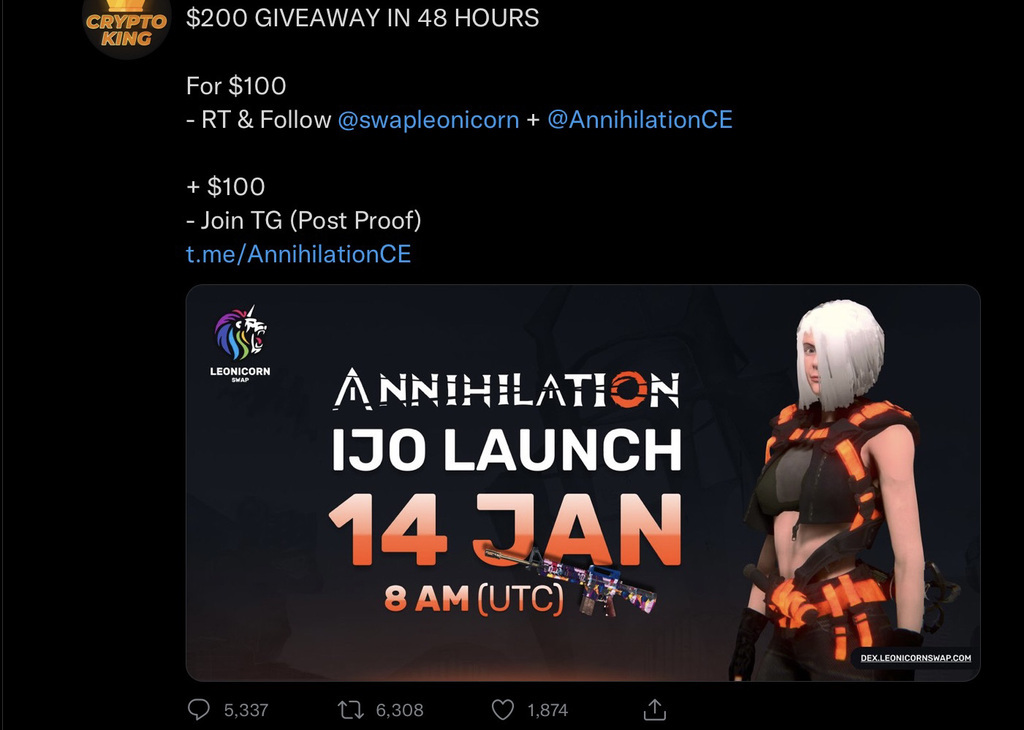Click the 1,874 likes count
The height and width of the screenshot is (730, 1024).
[x=547, y=710]
